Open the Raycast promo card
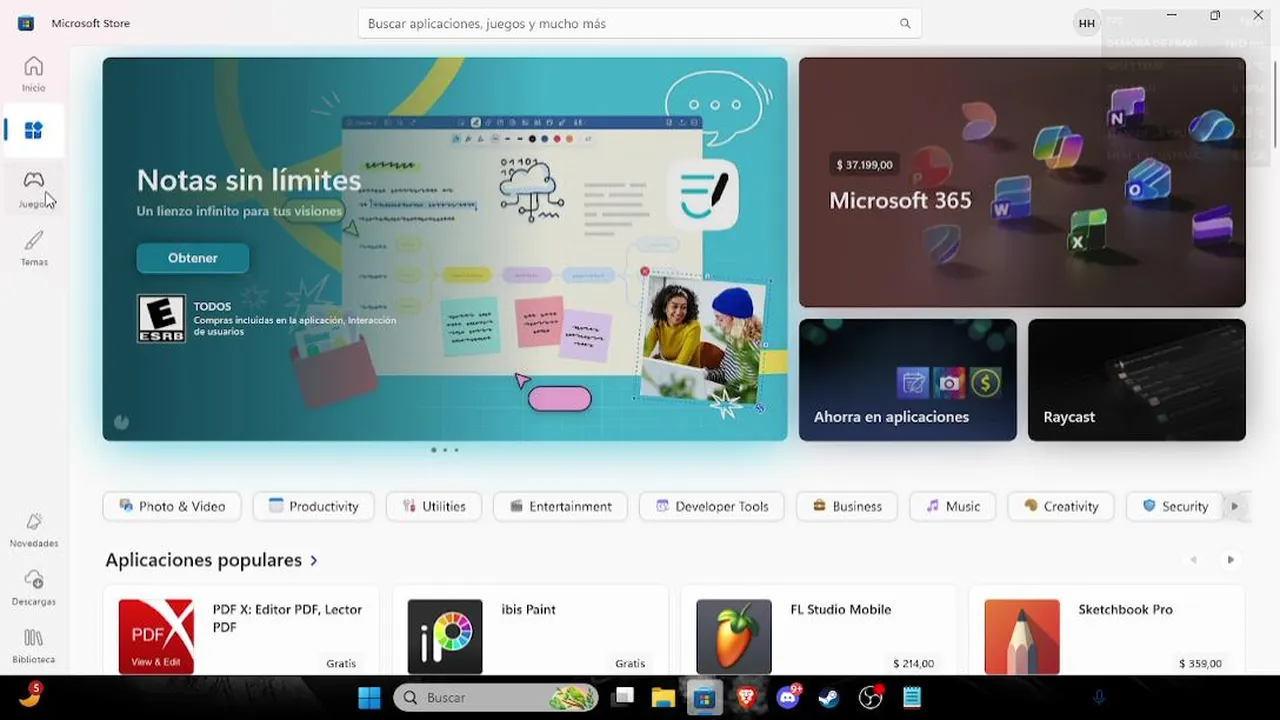The height and width of the screenshot is (720, 1280). 1137,380
